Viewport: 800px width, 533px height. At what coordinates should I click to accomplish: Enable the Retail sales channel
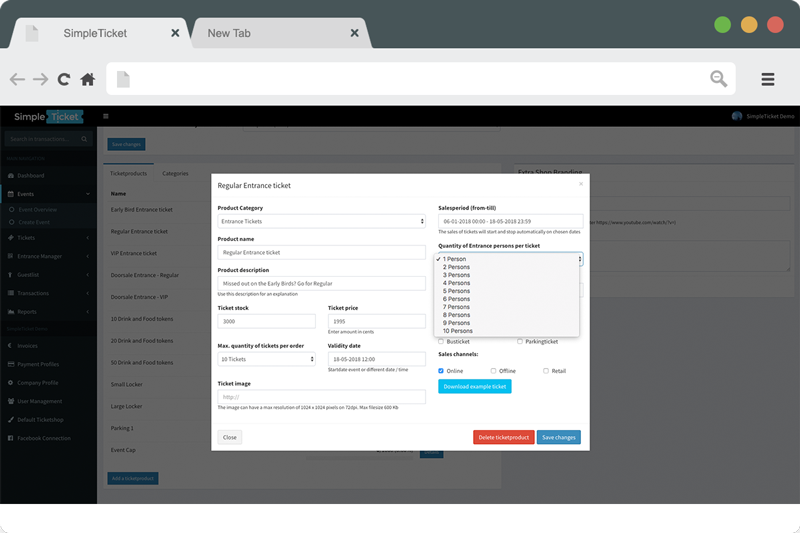point(546,371)
